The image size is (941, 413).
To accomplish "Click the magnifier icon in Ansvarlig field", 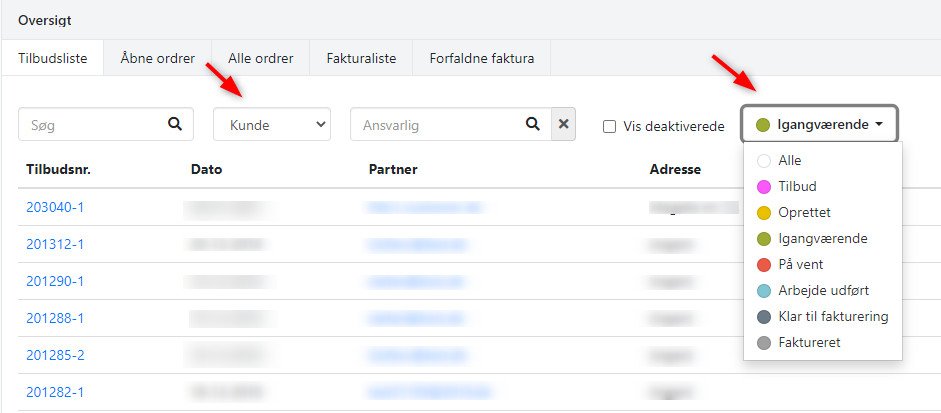I will click(x=533, y=125).
